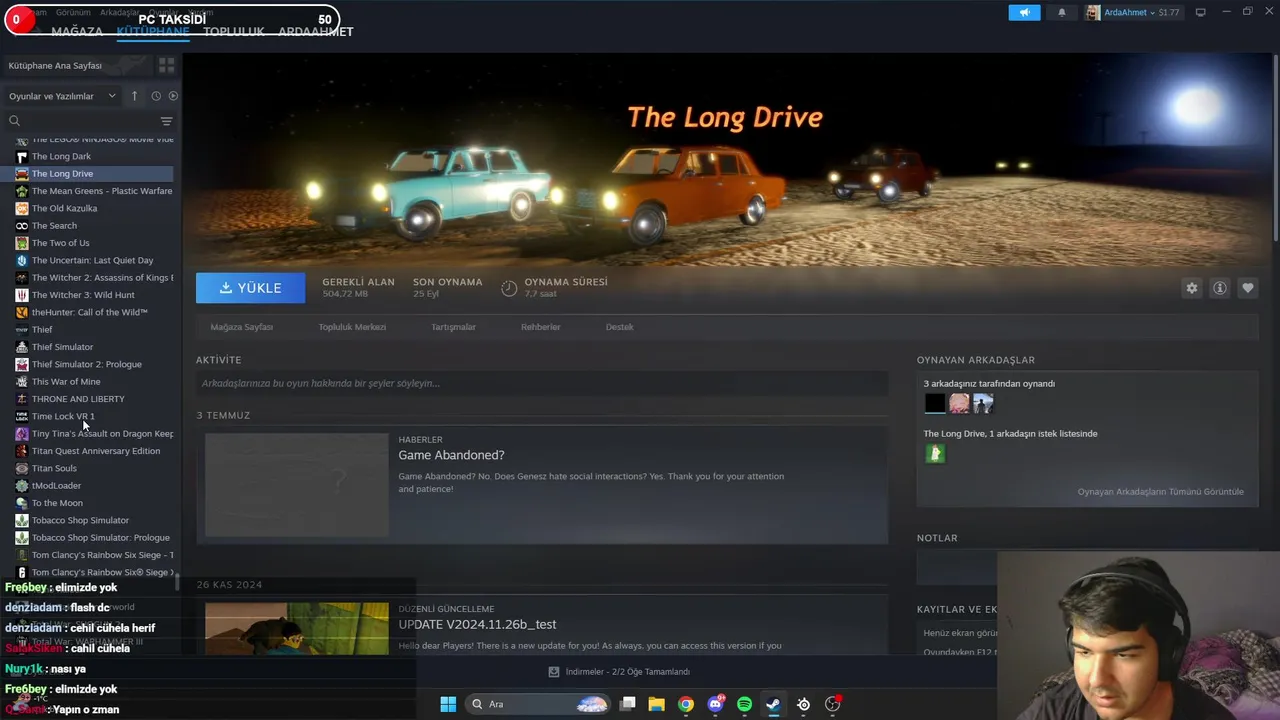Open Task View in the taskbar
This screenshot has height=720, width=1280.
pos(627,704)
